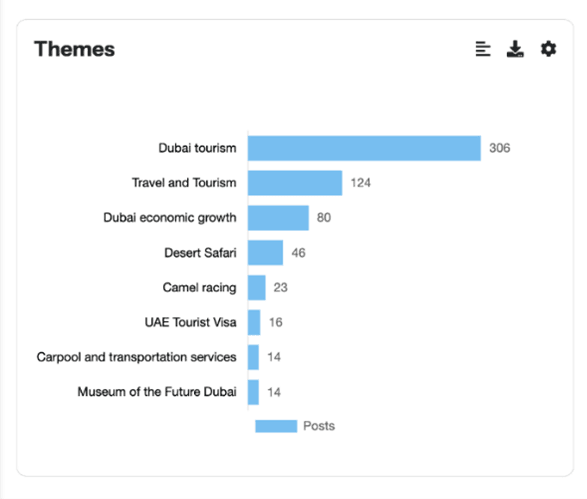The width and height of the screenshot is (587, 499).
Task: Click the UAE Tourist Visa label
Action: click(x=191, y=322)
